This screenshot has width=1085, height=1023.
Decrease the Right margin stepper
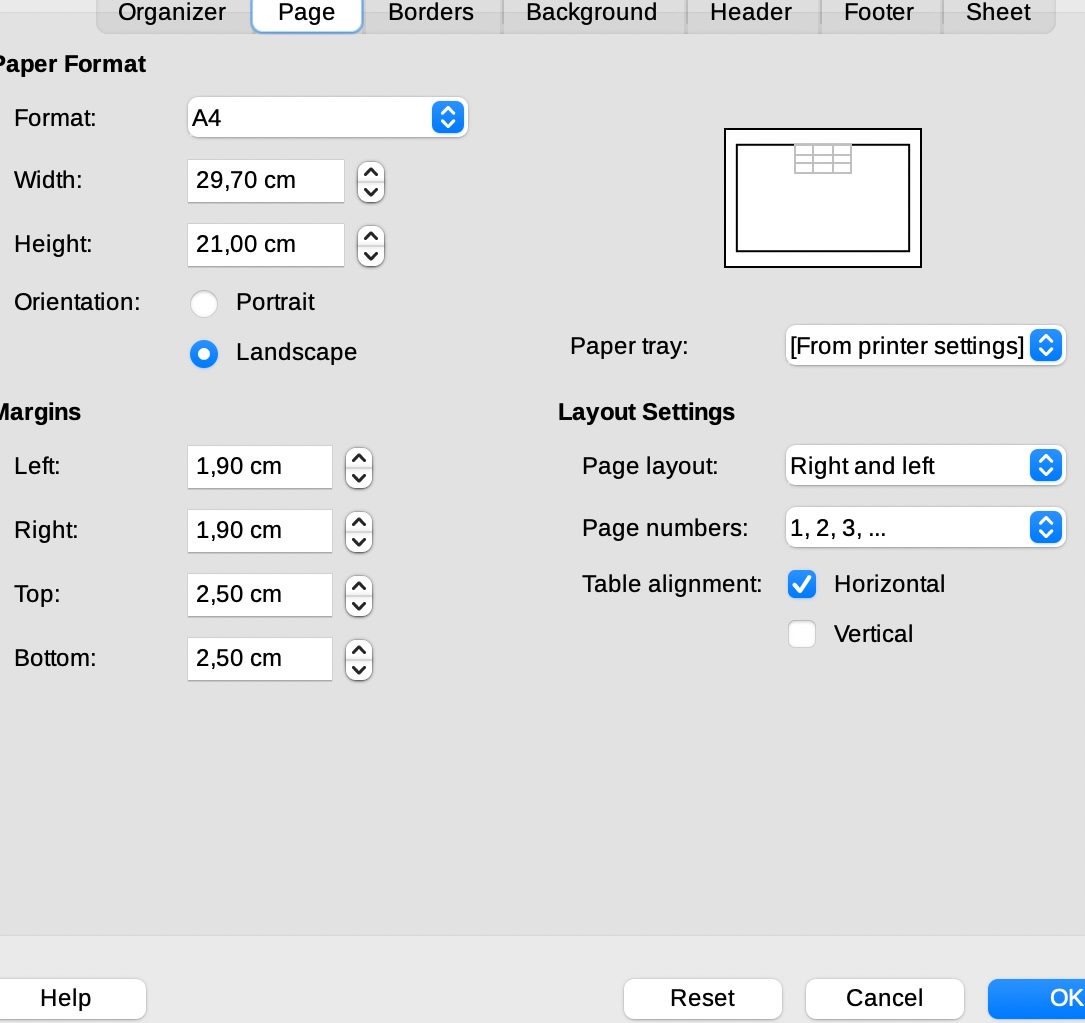(358, 541)
